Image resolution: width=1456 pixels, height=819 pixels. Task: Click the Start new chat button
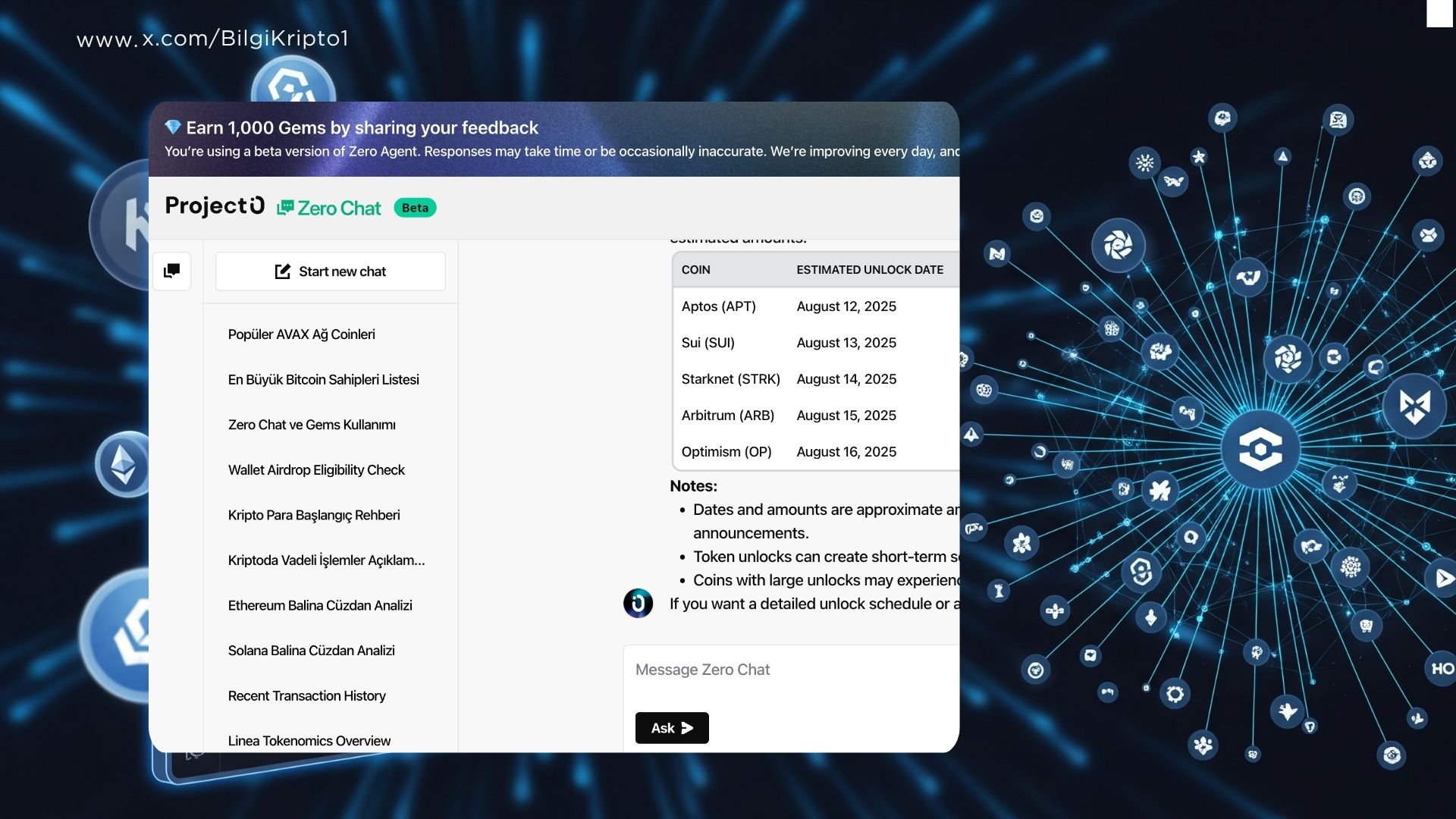[x=331, y=271]
